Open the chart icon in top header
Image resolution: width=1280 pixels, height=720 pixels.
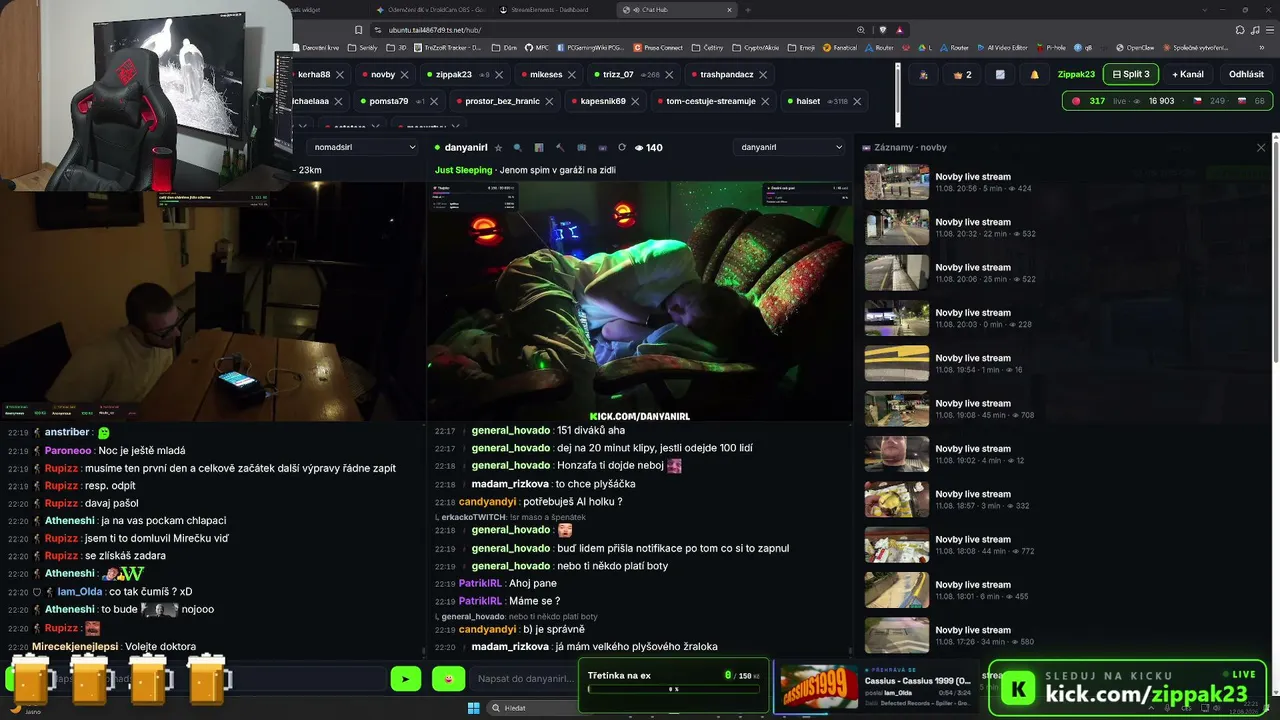tap(1000, 75)
